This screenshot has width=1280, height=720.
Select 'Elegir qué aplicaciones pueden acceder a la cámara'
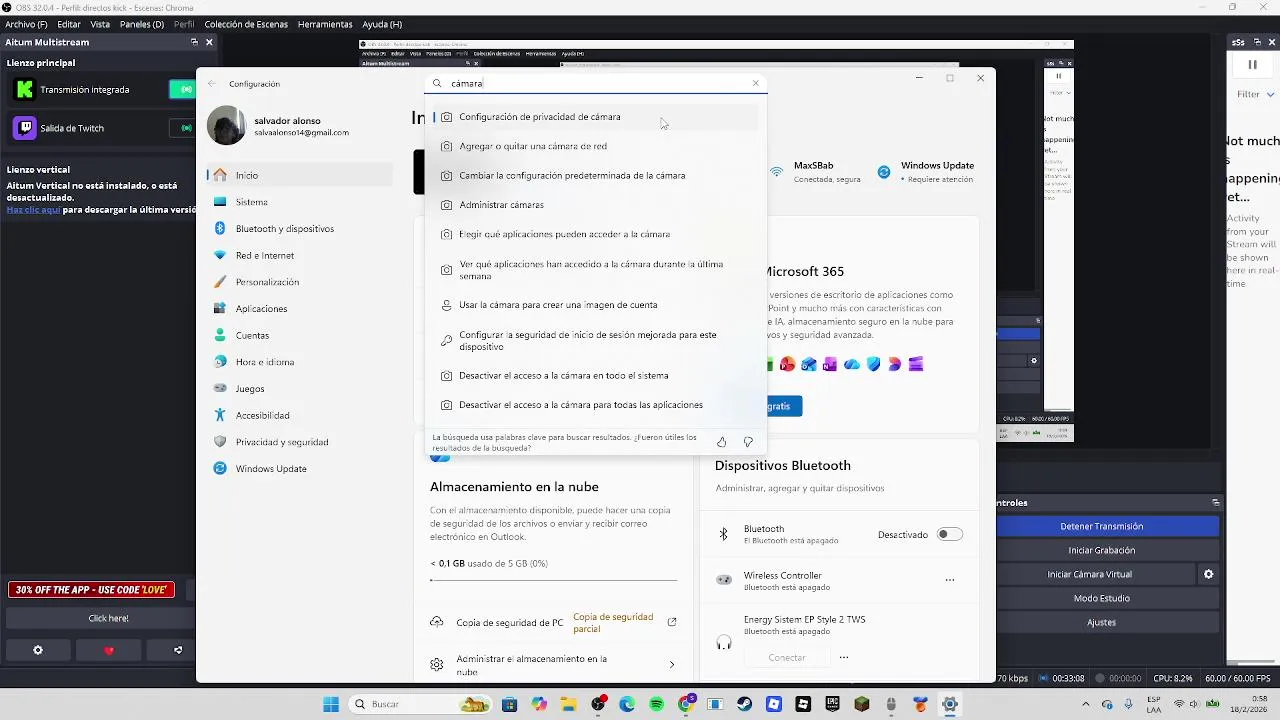595,234
